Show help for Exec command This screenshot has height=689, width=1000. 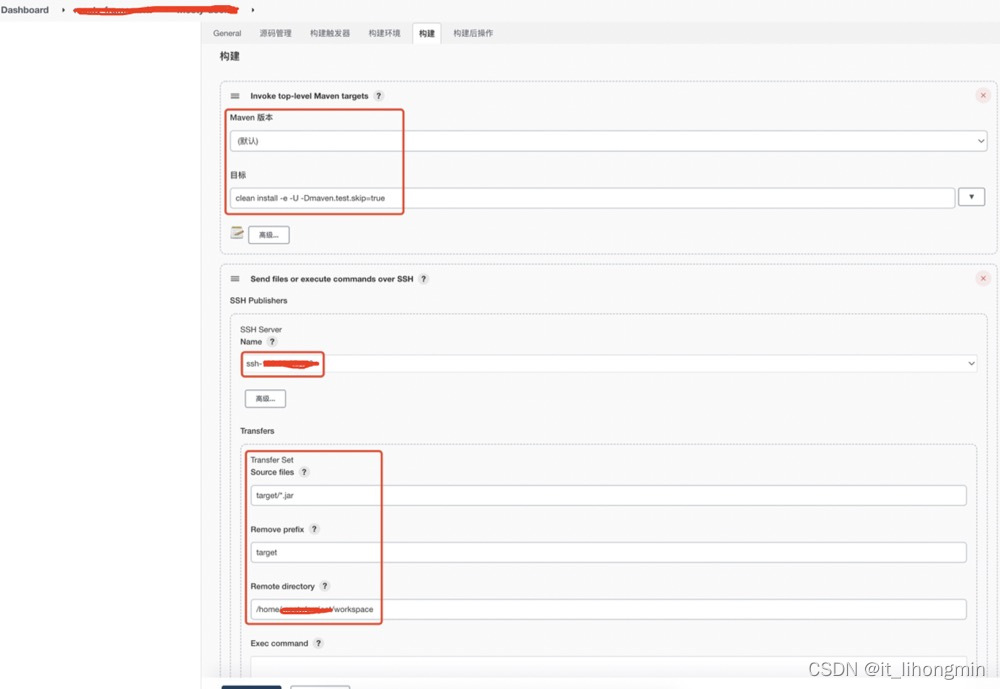[x=318, y=643]
